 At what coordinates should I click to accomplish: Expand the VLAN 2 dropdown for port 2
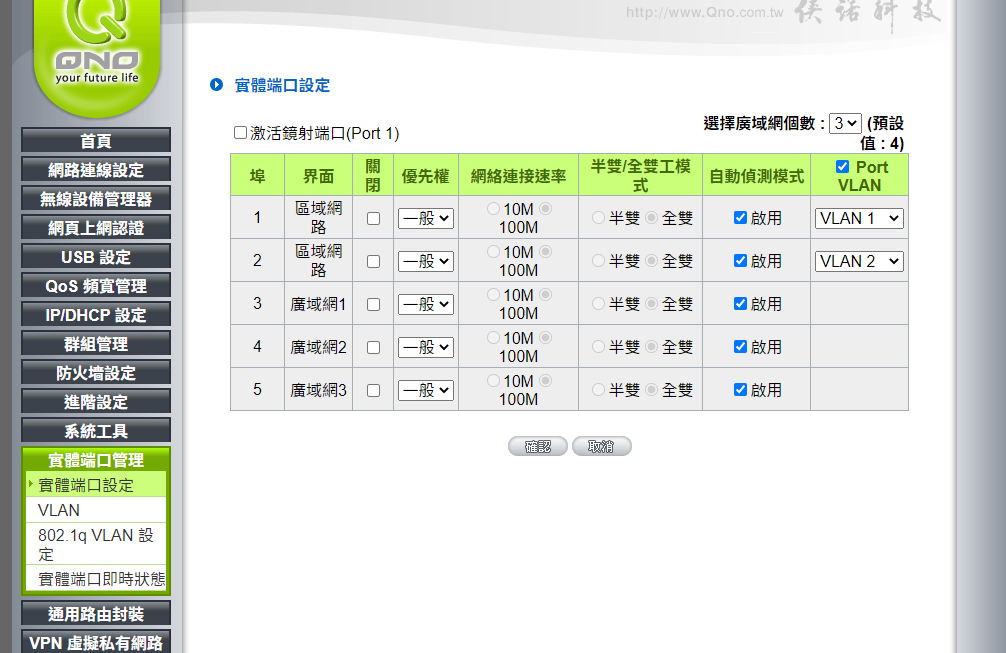(x=859, y=261)
